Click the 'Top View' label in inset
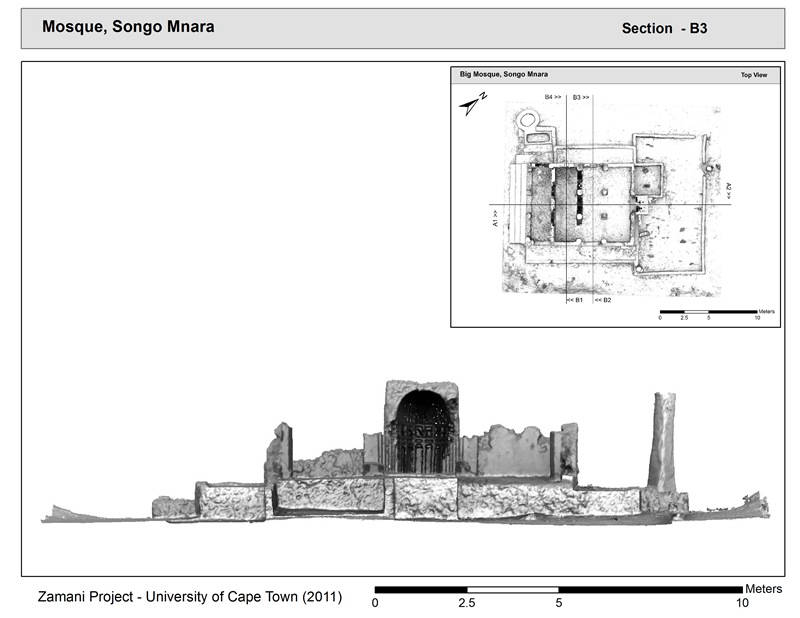This screenshot has height=618, width=800. 753,75
